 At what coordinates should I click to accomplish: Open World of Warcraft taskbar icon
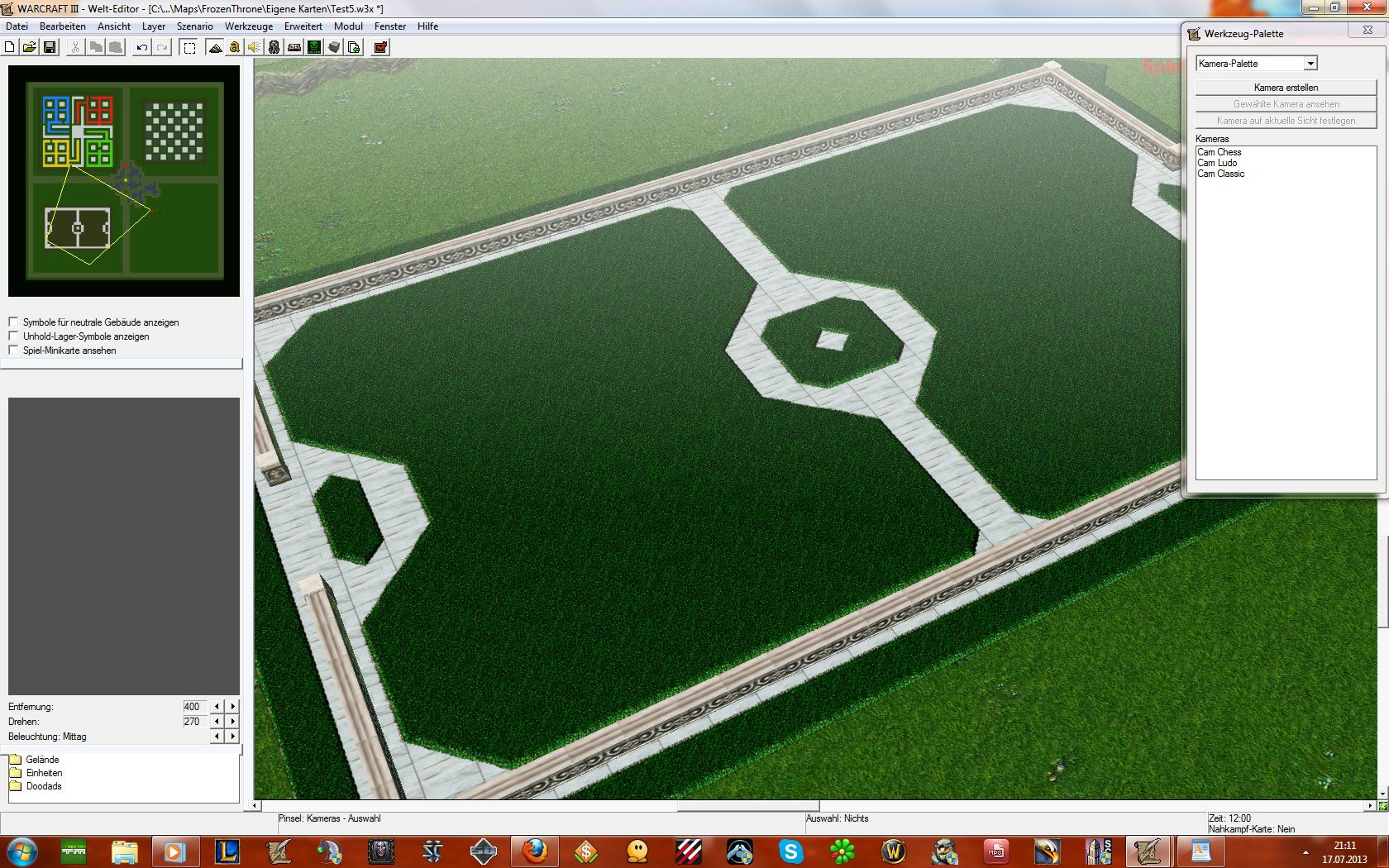point(893,851)
